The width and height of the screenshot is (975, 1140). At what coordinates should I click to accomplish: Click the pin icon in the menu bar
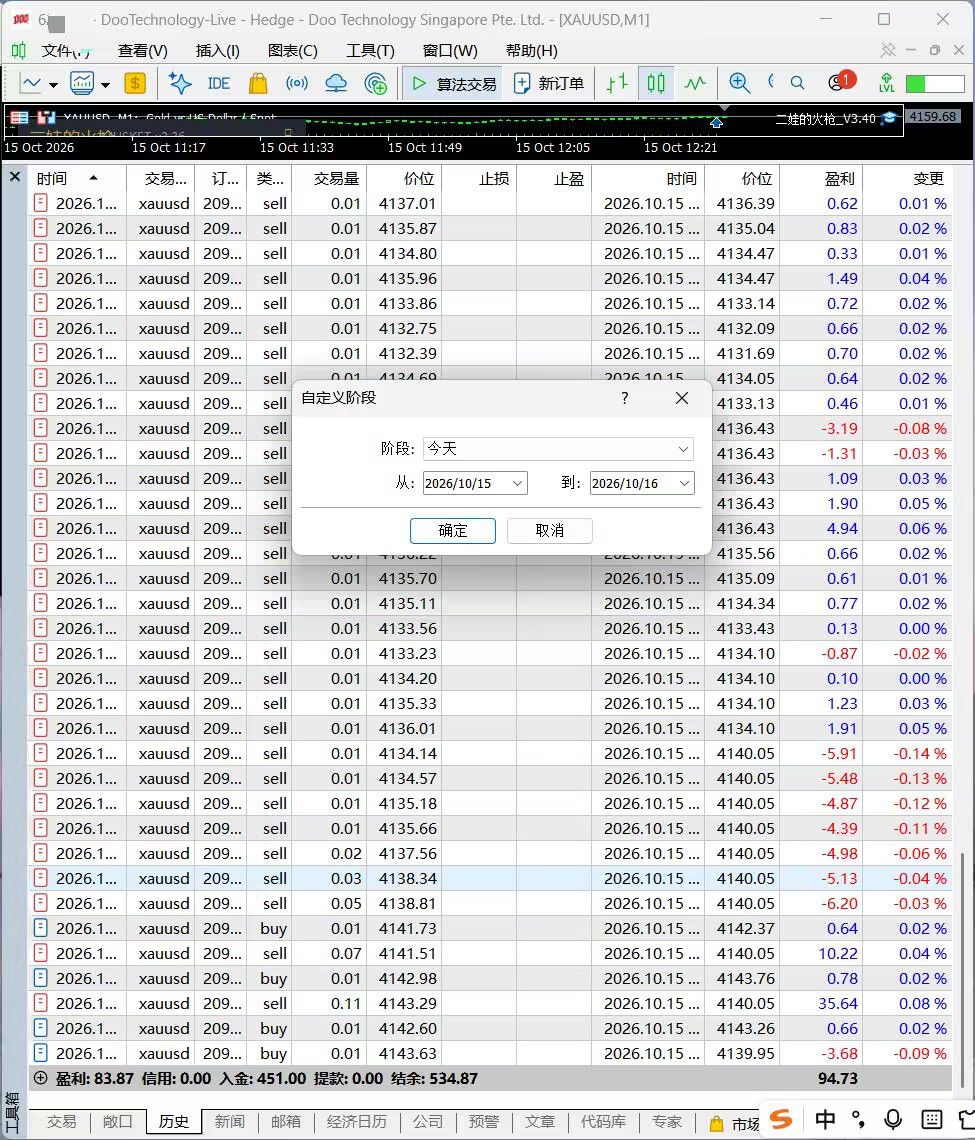[x=888, y=50]
